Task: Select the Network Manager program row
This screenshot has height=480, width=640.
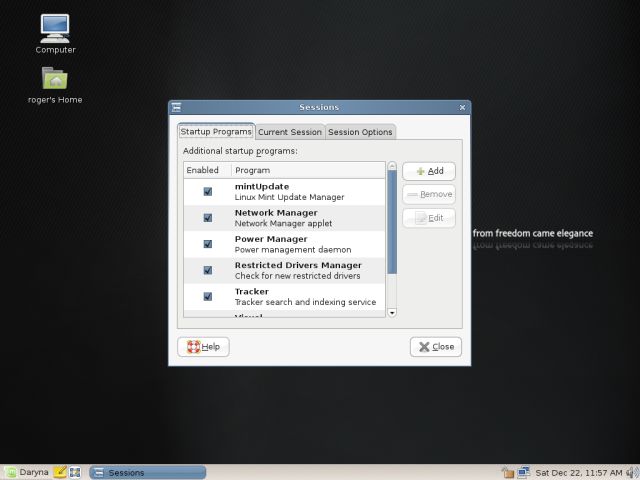Action: click(284, 218)
